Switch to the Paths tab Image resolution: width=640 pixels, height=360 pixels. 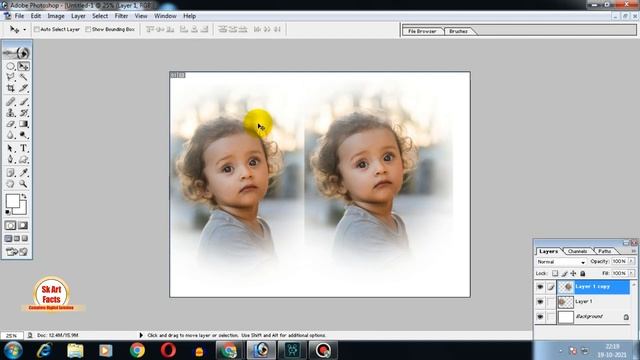pyautogui.click(x=604, y=251)
